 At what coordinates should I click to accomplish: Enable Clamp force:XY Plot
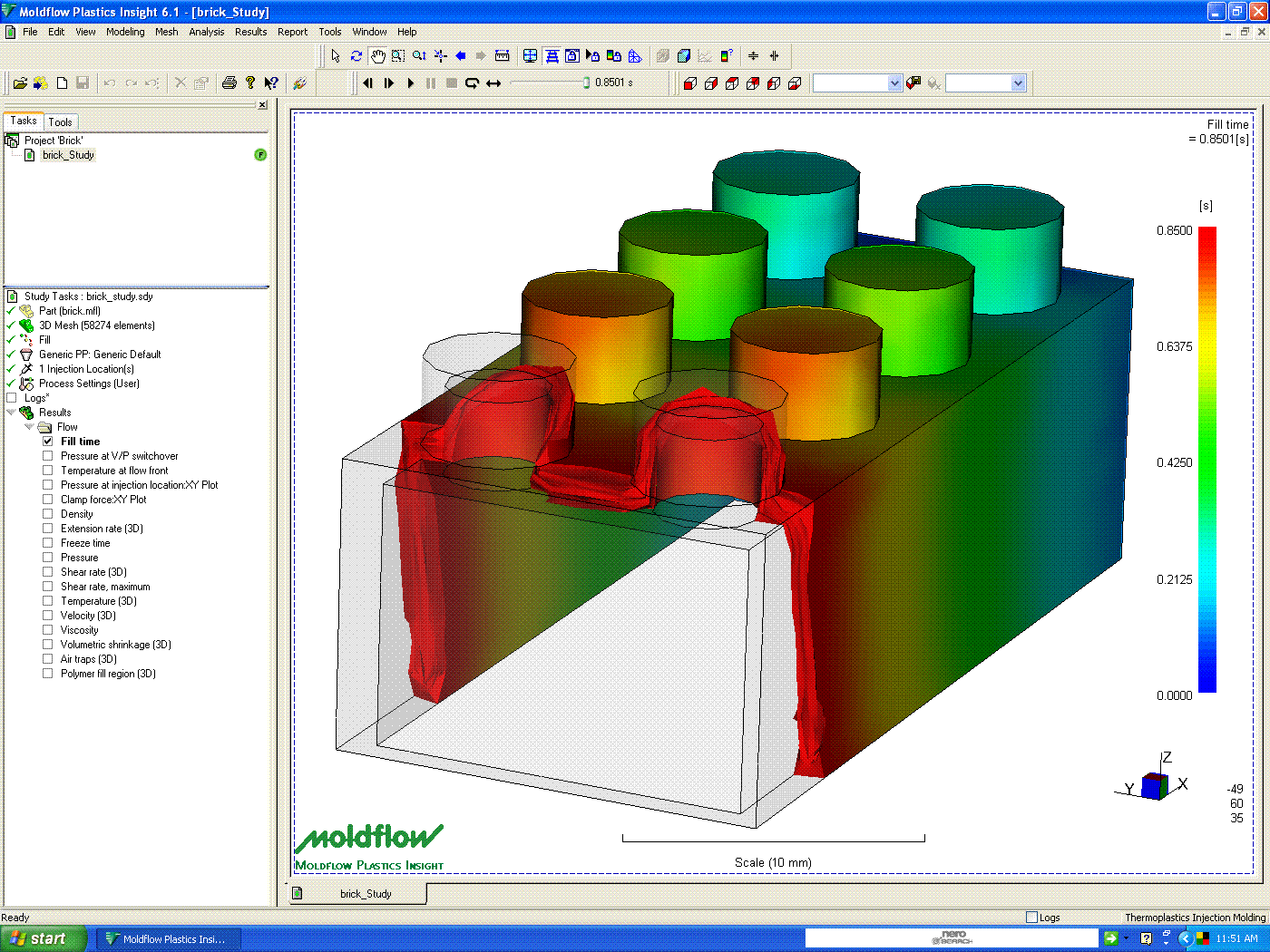pos(48,500)
